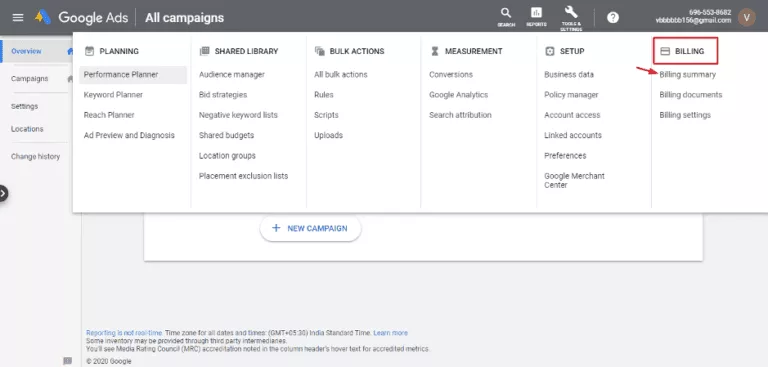Open All bulk actions
This screenshot has width=768, height=367.
tap(341, 74)
